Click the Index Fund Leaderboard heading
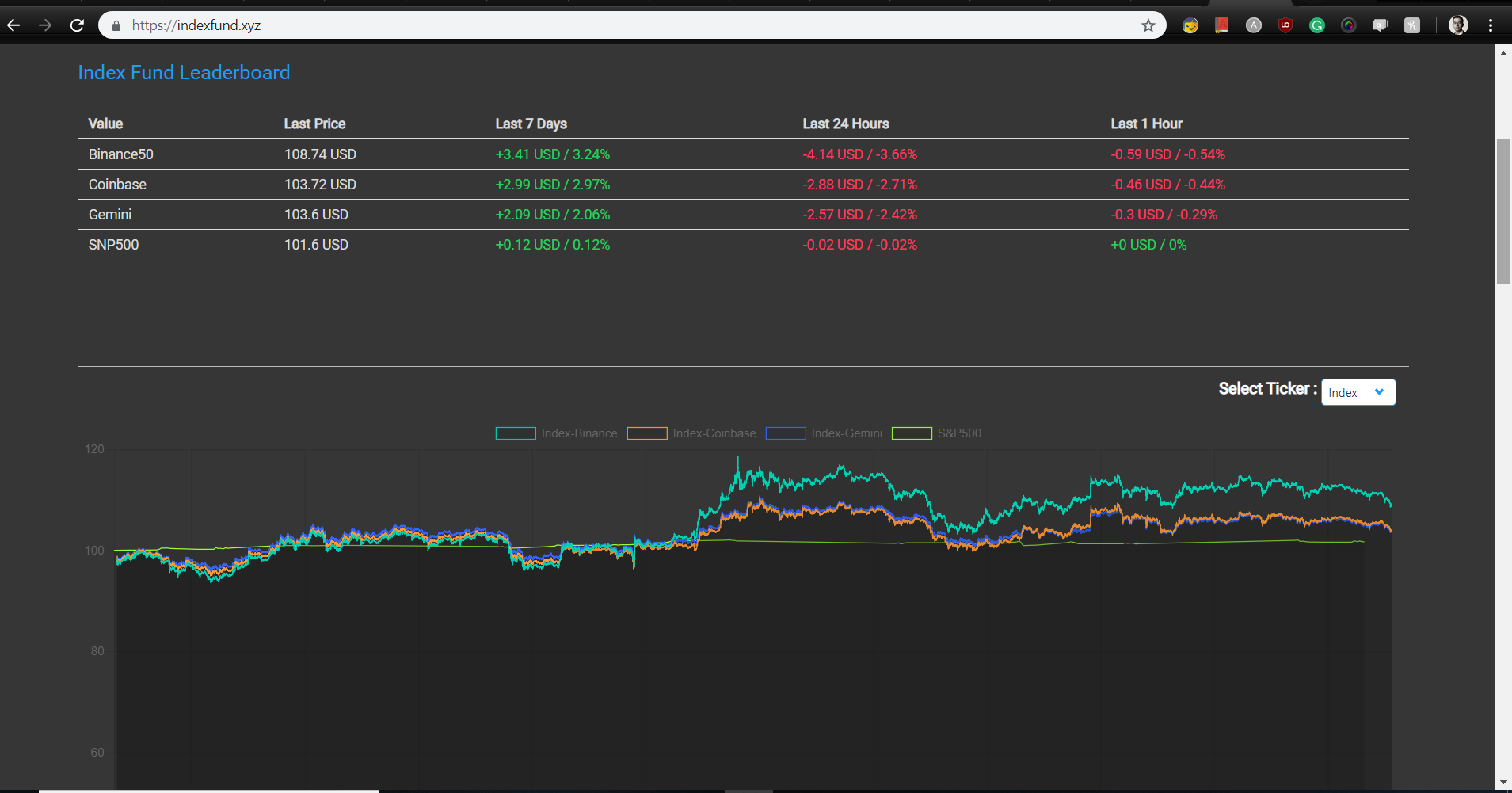The width and height of the screenshot is (1512, 793). (x=183, y=72)
